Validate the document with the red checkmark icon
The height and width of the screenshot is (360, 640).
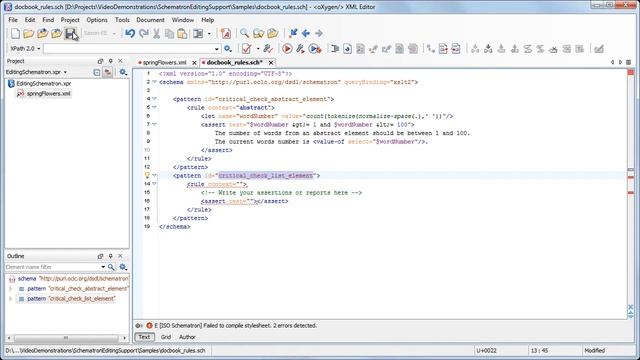tap(246, 49)
